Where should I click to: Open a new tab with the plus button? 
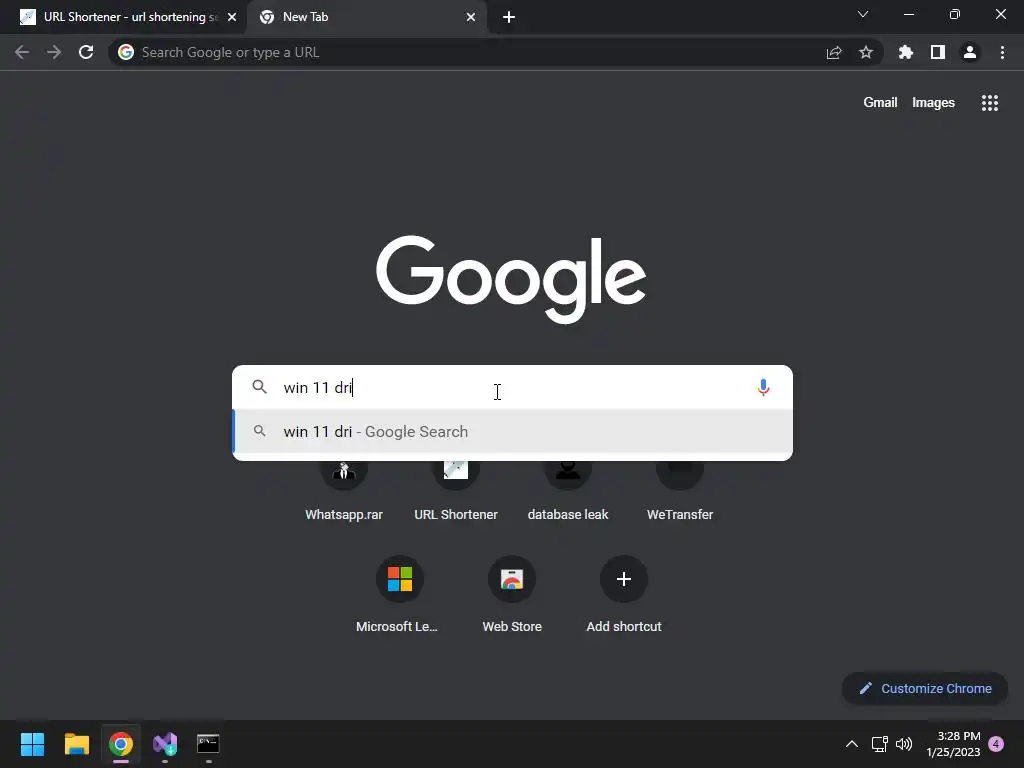click(509, 17)
